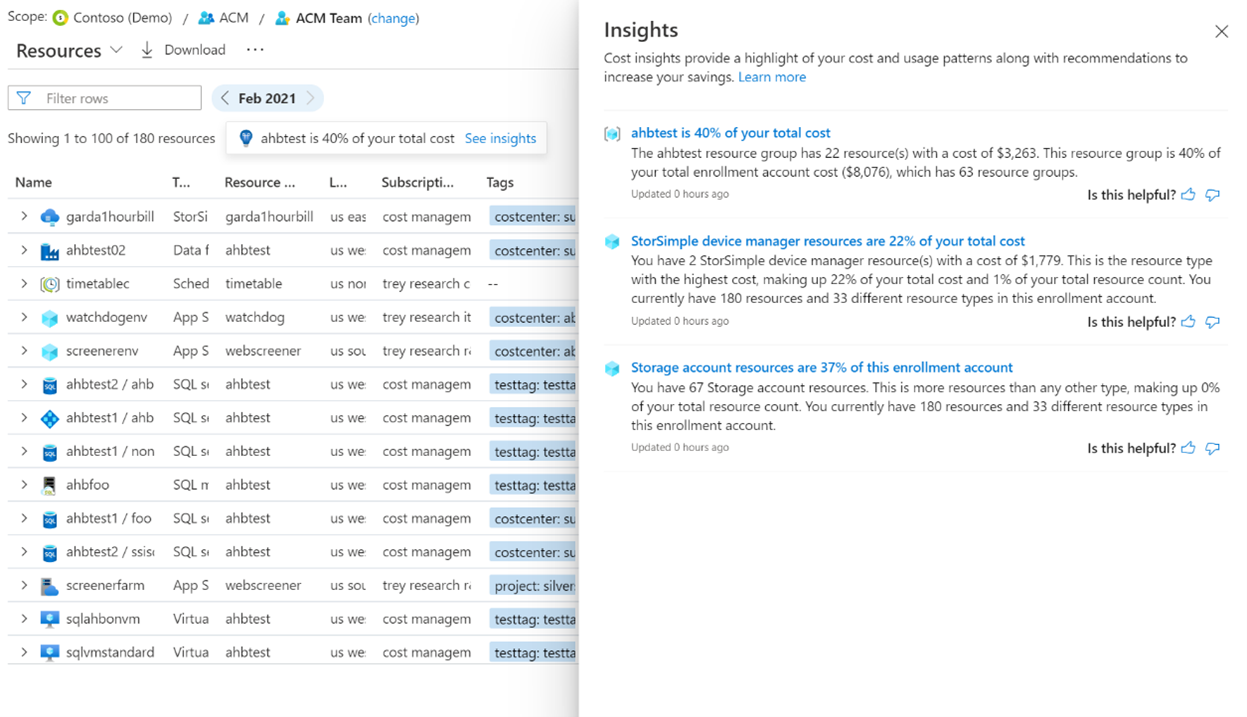Thumbs down the Storage account insight
This screenshot has width=1247, height=717.
(x=1212, y=448)
